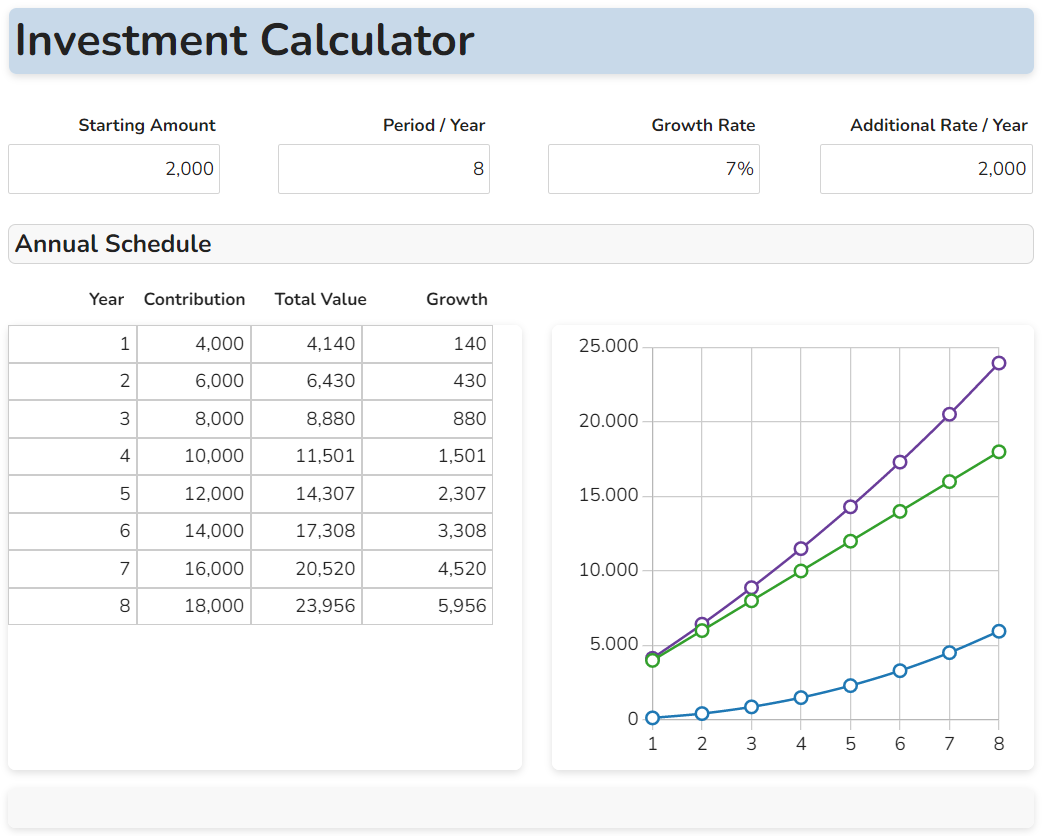This screenshot has width=1042, height=836.
Task: Click the year 5 purple chart marker
Action: pyautogui.click(x=850, y=507)
